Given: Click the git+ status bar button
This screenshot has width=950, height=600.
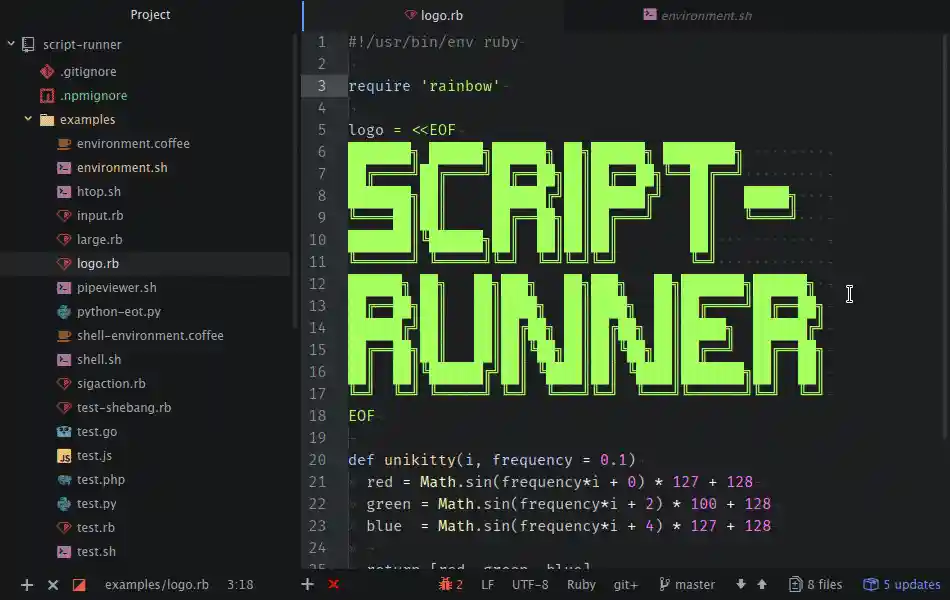Looking at the screenshot, I should click(626, 584).
